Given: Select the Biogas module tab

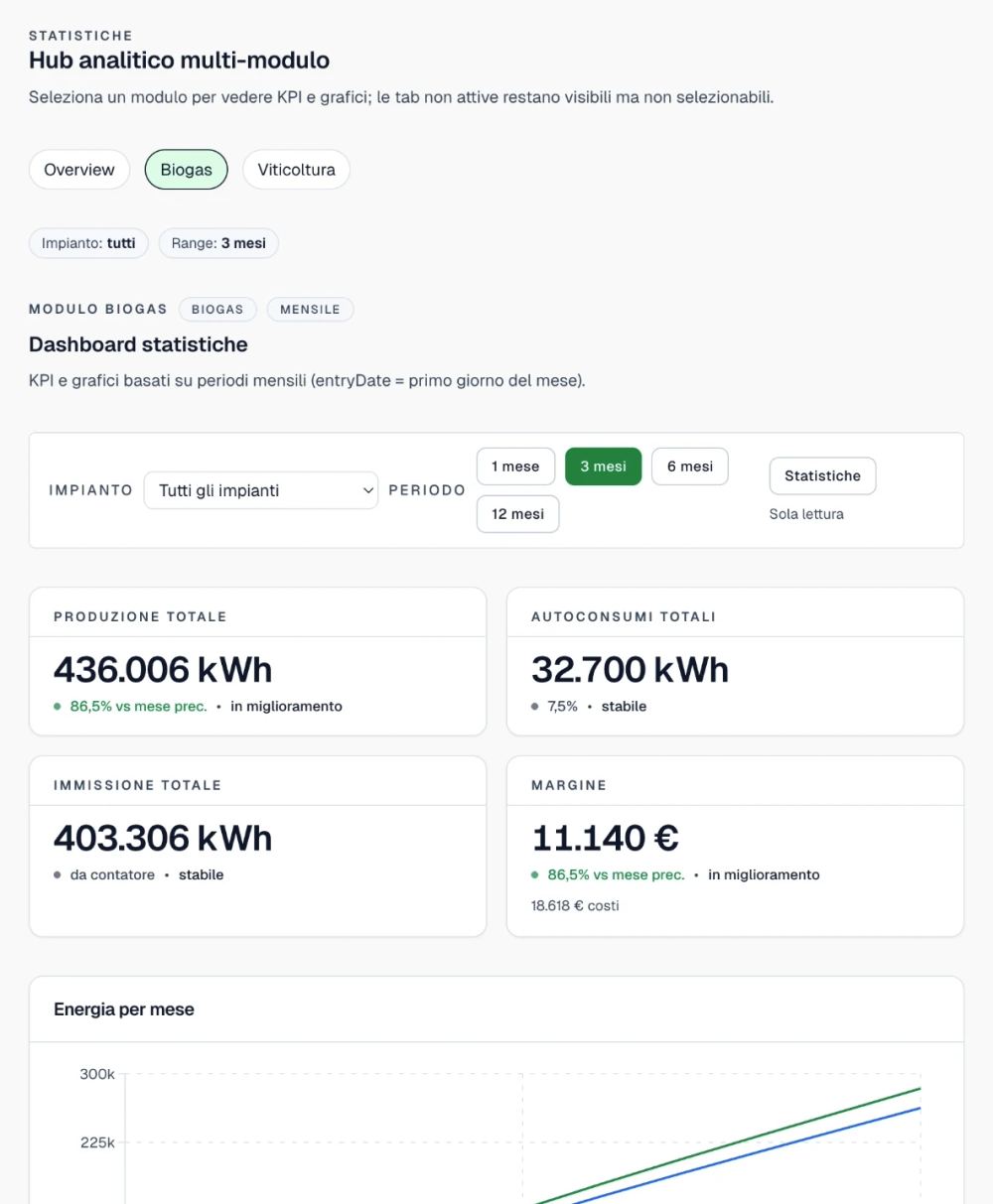Looking at the screenshot, I should (187, 170).
